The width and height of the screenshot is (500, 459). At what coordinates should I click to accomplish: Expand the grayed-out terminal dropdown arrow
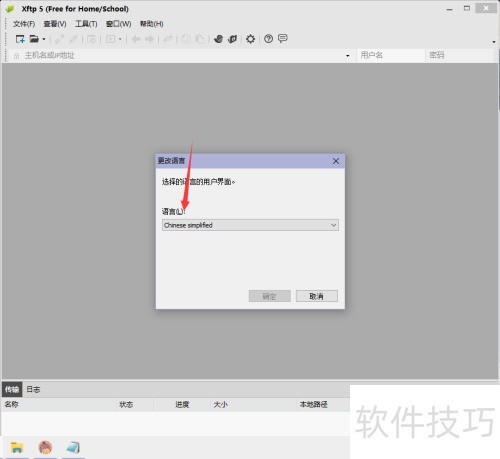click(x=120, y=39)
